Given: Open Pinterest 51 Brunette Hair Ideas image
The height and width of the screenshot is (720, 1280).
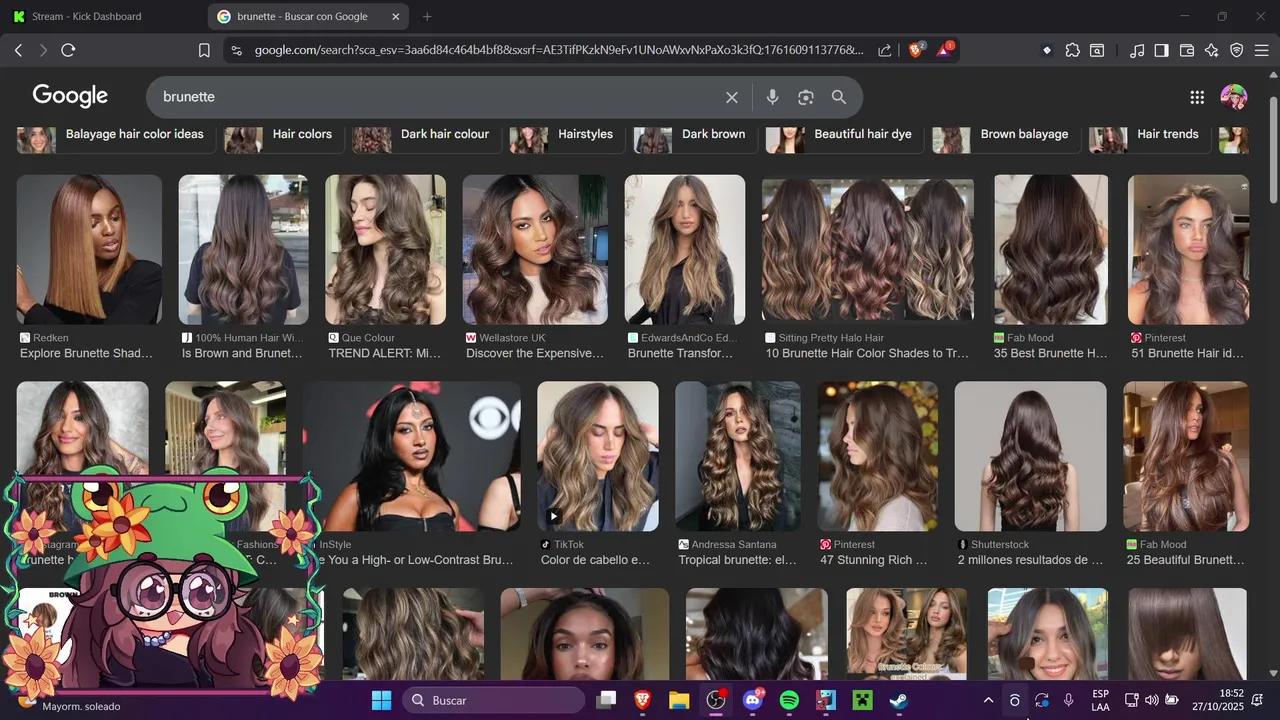Looking at the screenshot, I should (1188, 249).
